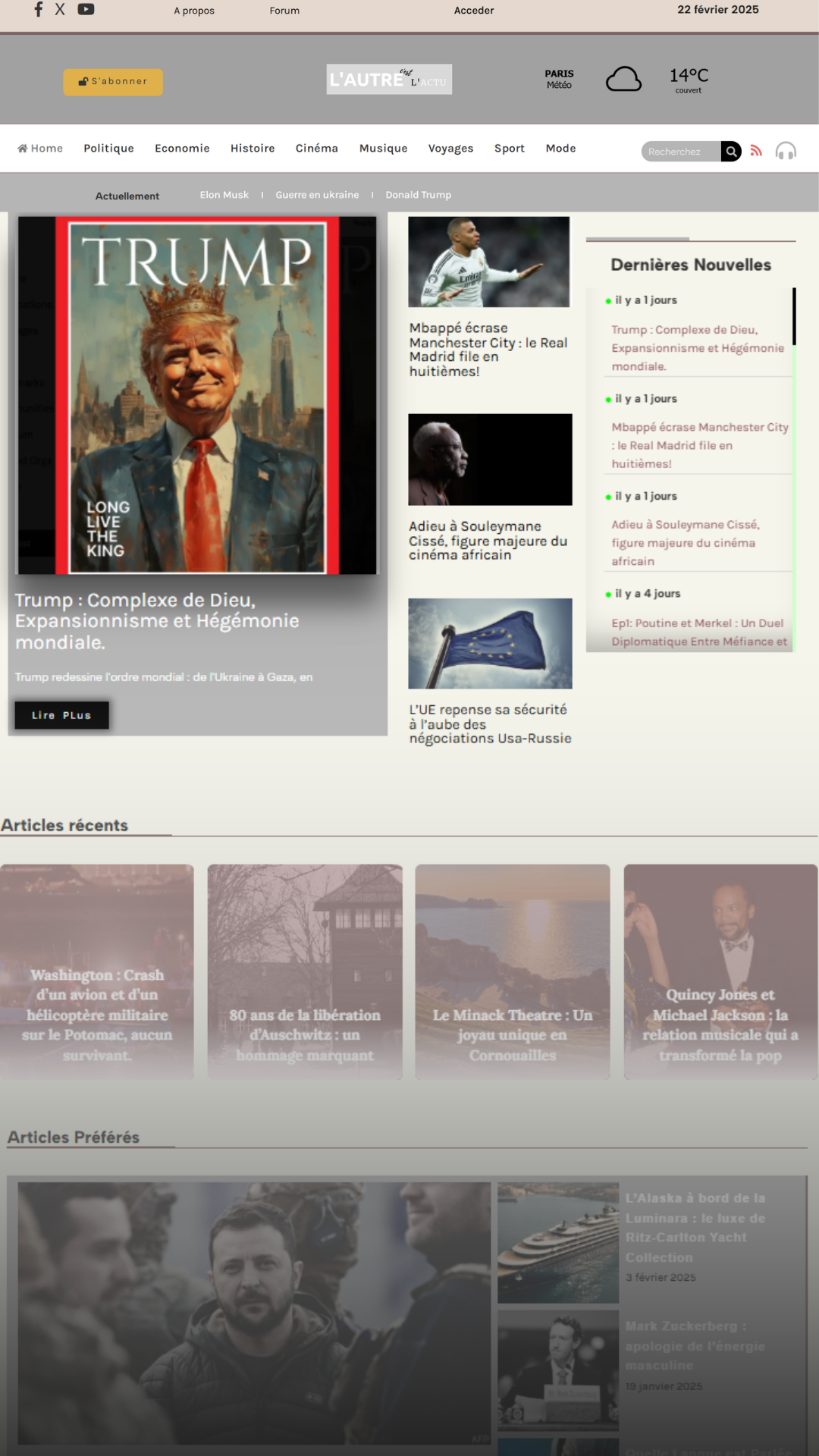Click the Articles Préférés heading

click(74, 1137)
